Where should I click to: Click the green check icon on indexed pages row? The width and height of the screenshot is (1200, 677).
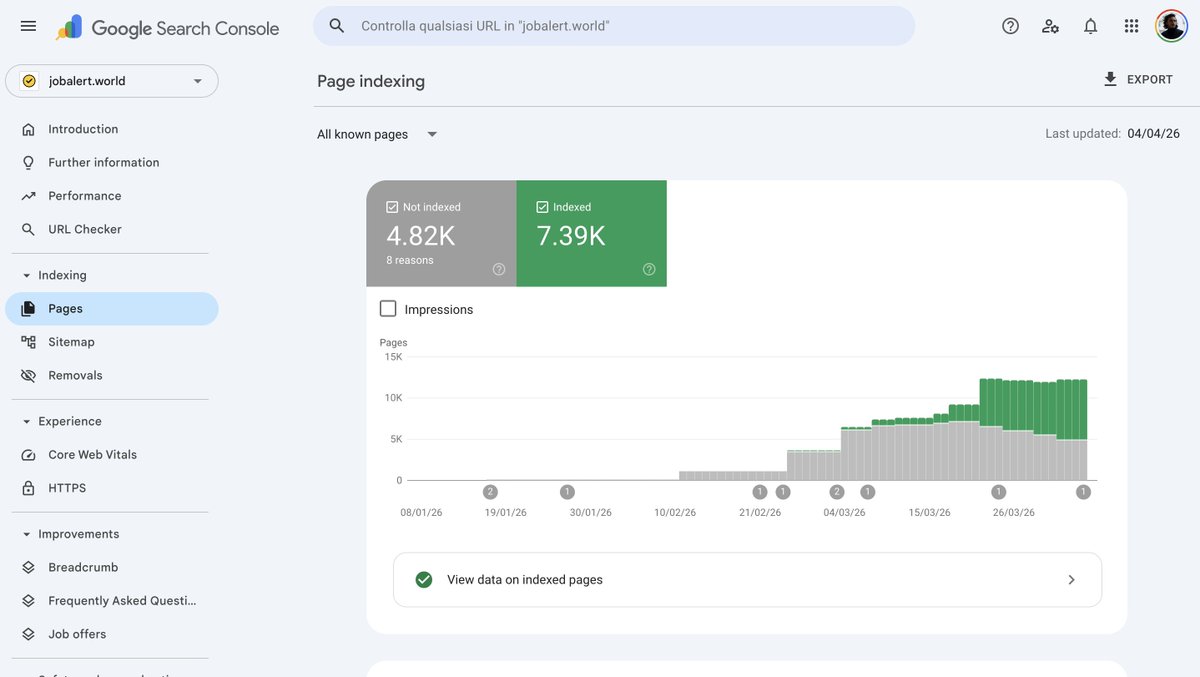click(x=424, y=580)
